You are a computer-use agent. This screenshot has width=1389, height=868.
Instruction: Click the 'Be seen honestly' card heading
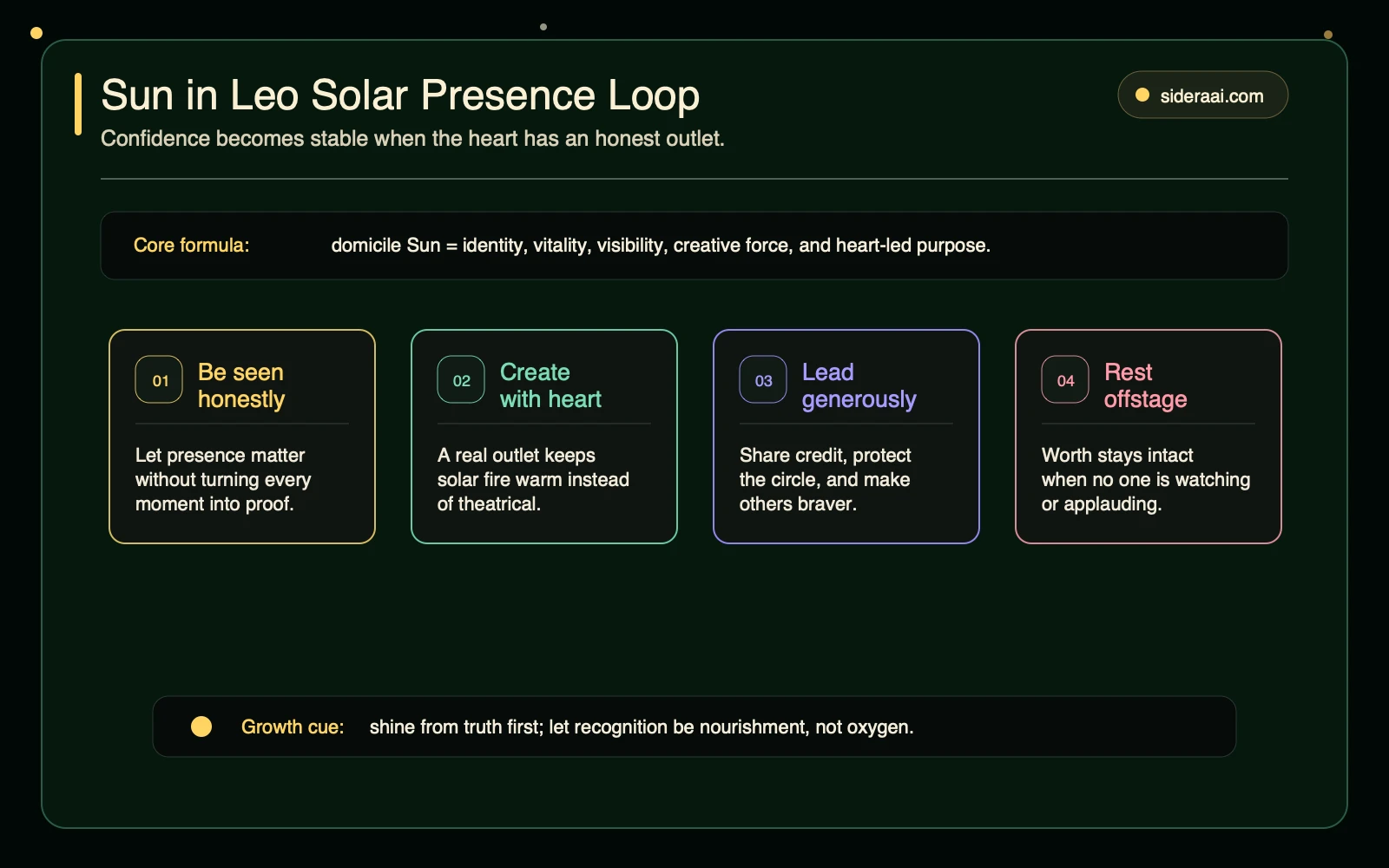point(241,385)
